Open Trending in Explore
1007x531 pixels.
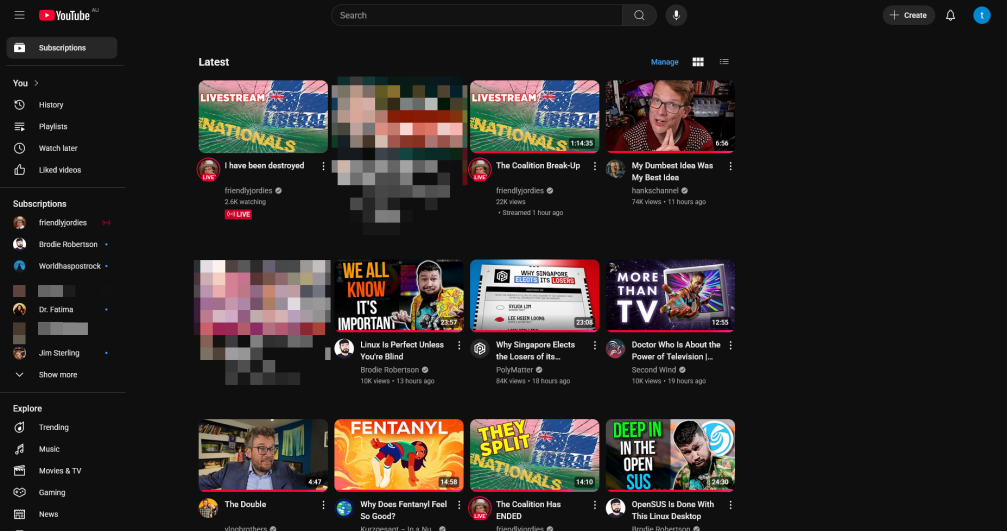(x=62, y=427)
